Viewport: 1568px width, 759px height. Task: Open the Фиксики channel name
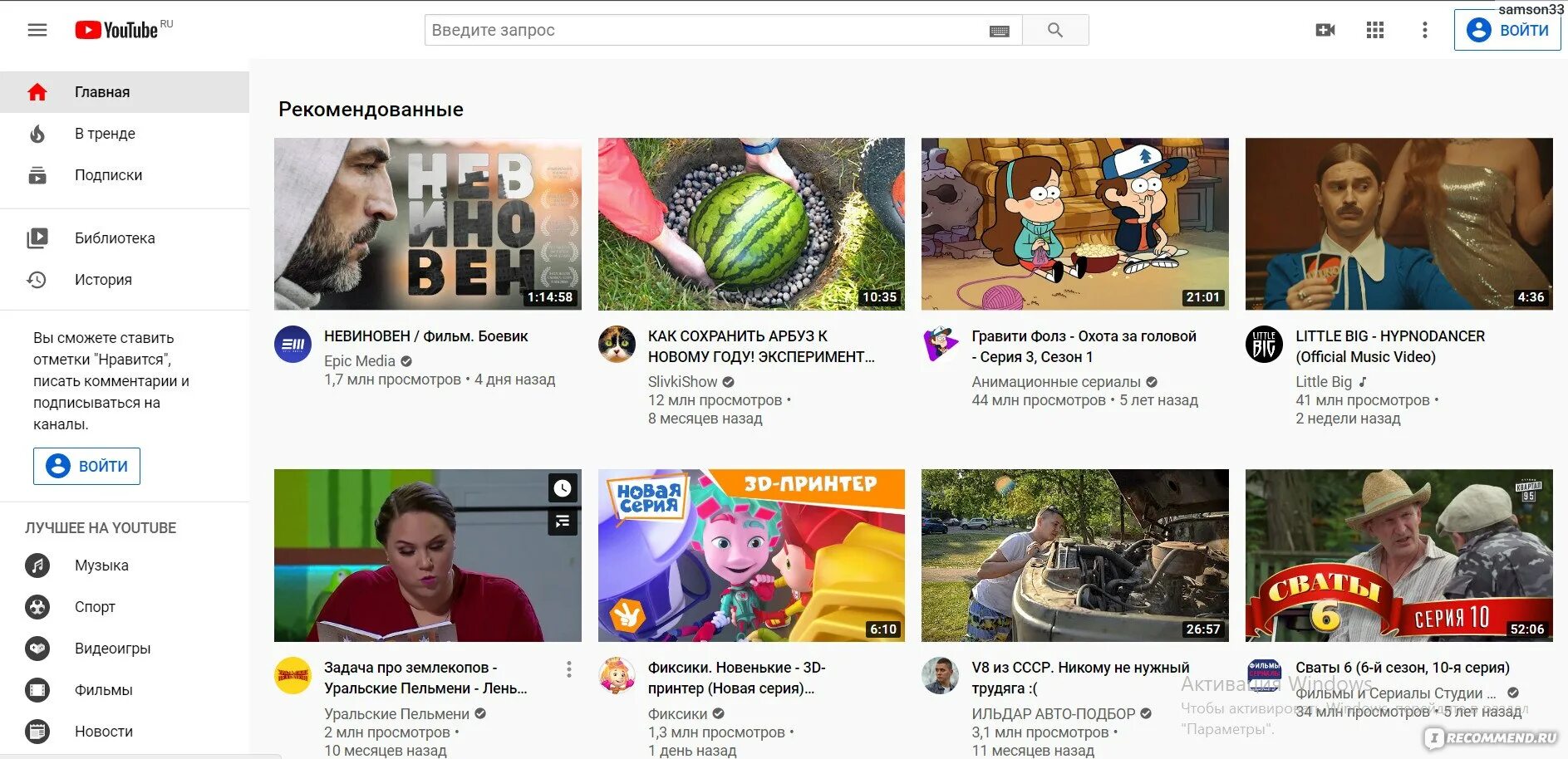(x=678, y=714)
